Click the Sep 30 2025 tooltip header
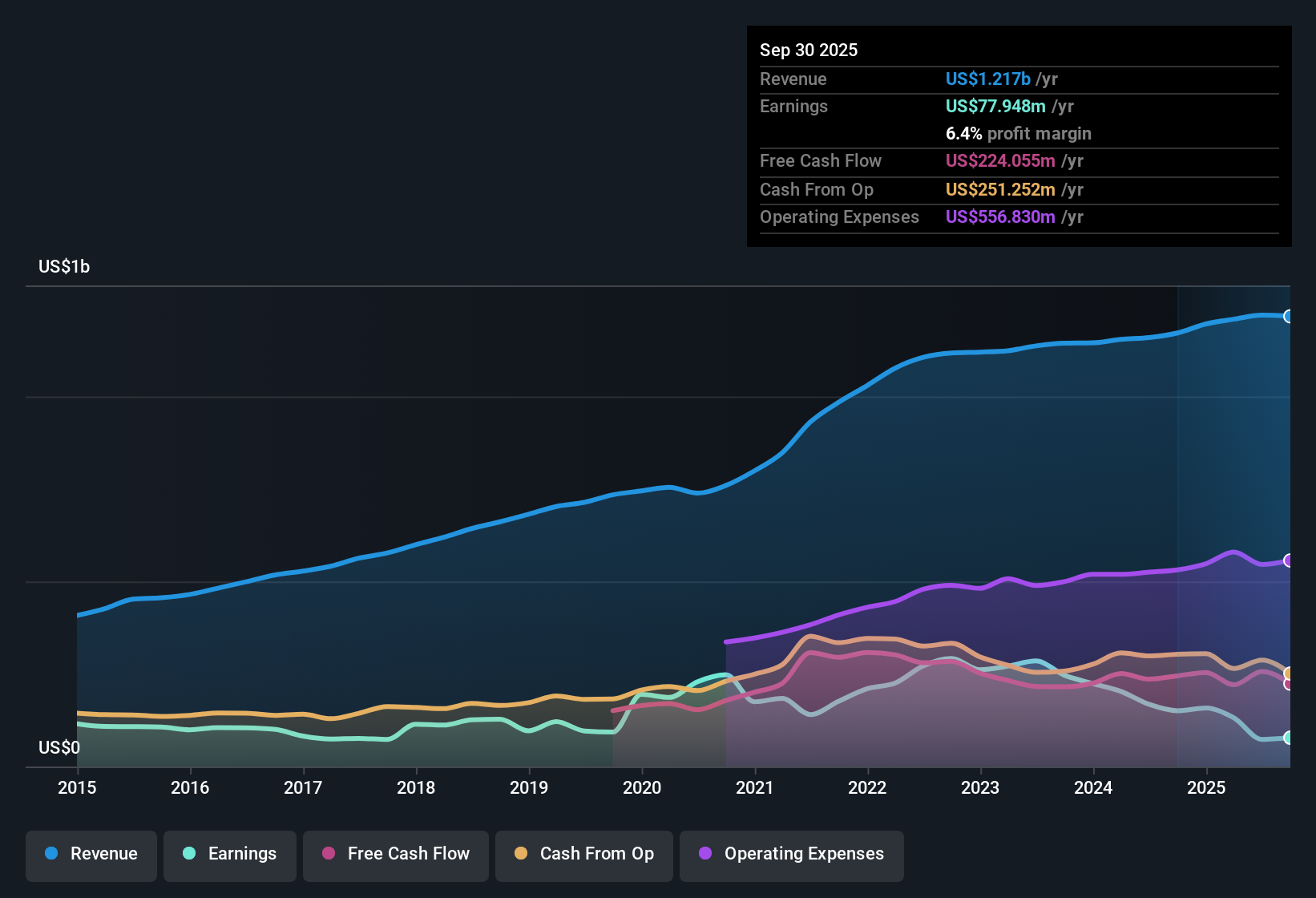The width and height of the screenshot is (1316, 898). pos(809,50)
